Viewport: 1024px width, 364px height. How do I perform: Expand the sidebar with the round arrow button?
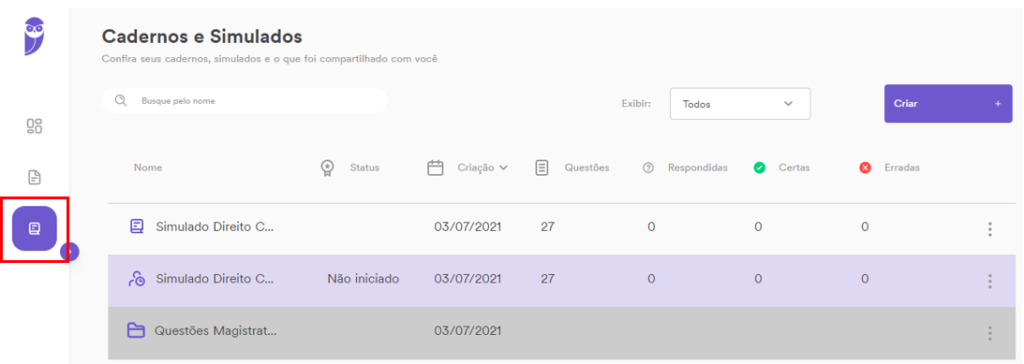pyautogui.click(x=70, y=252)
